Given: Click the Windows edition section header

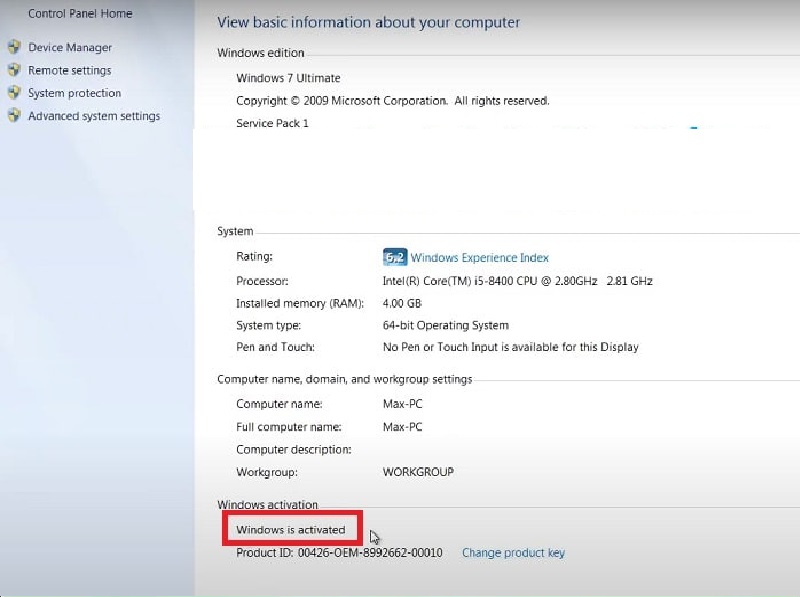Looking at the screenshot, I should (x=261, y=53).
